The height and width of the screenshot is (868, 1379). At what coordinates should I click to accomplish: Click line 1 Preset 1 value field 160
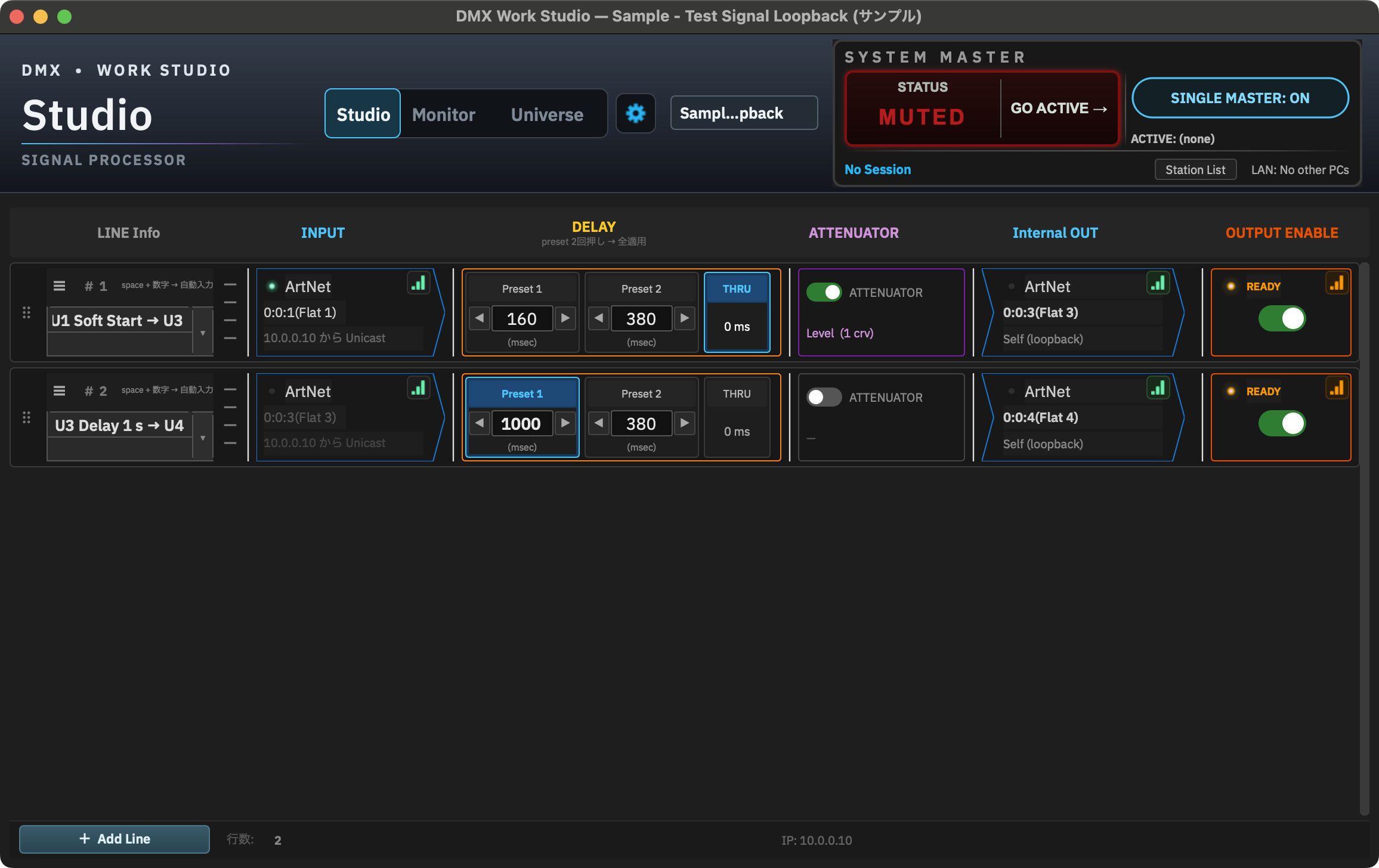click(522, 318)
